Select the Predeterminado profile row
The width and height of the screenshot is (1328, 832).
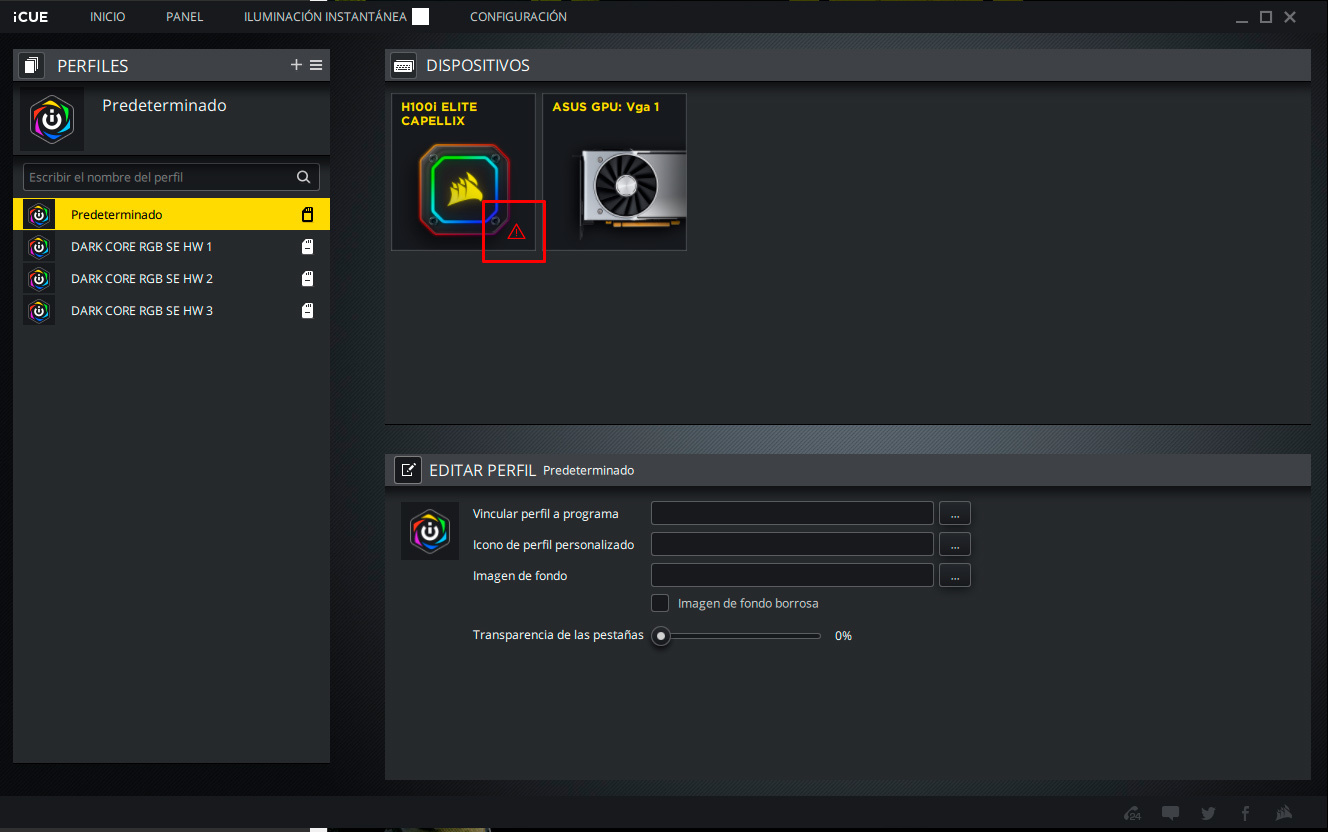[x=171, y=214]
